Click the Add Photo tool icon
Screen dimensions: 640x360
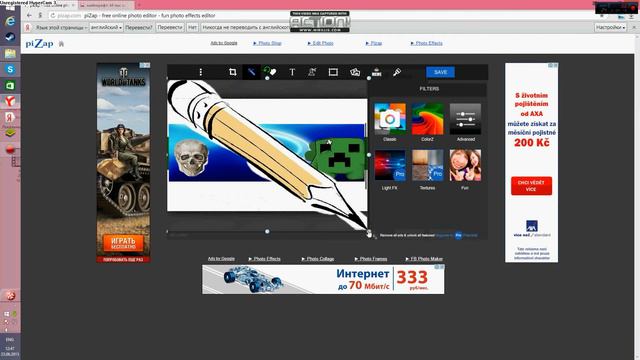tap(355, 72)
